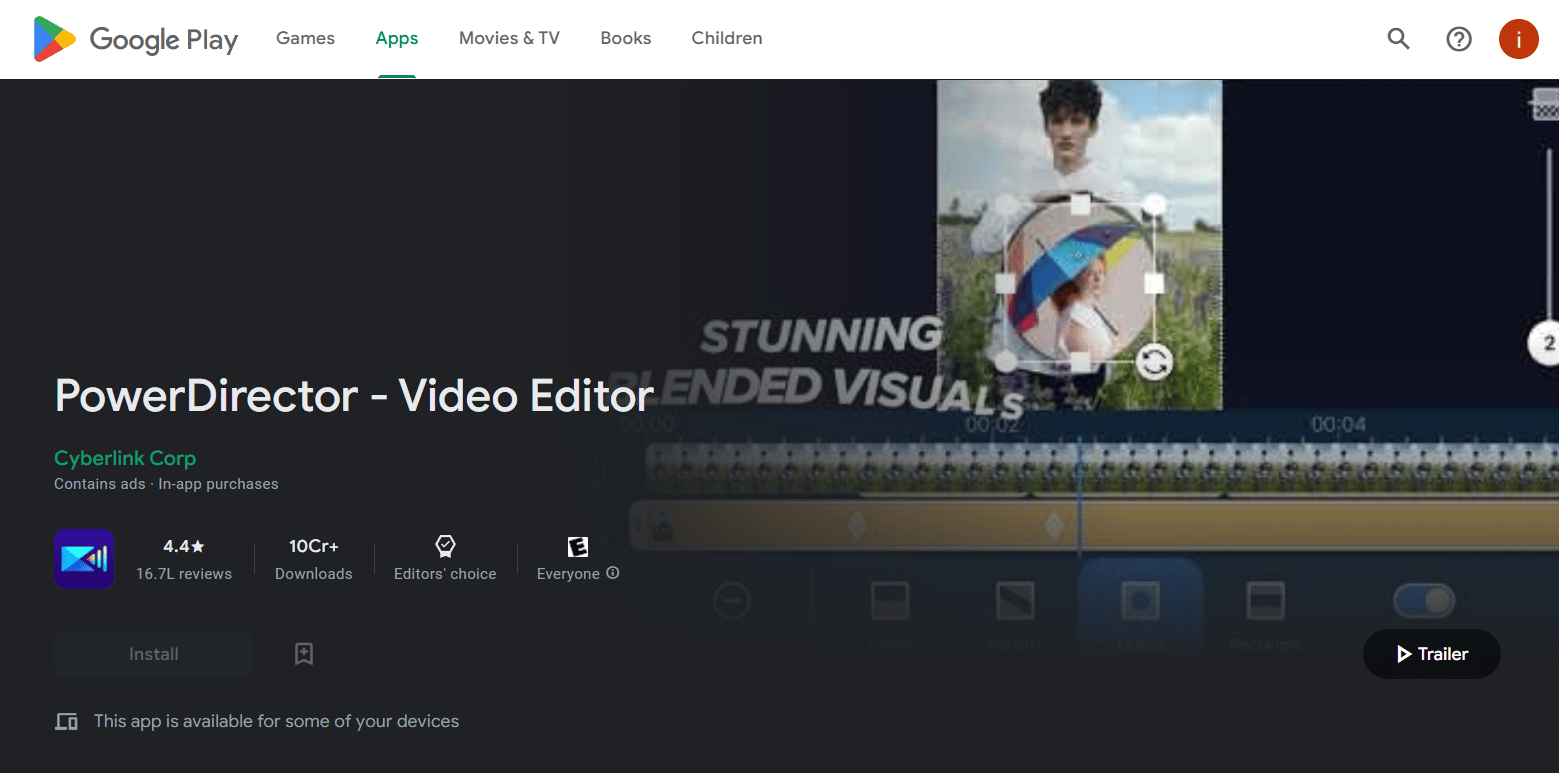Click the Editors' choice label
The width and height of the screenshot is (1559, 773).
coord(445,574)
